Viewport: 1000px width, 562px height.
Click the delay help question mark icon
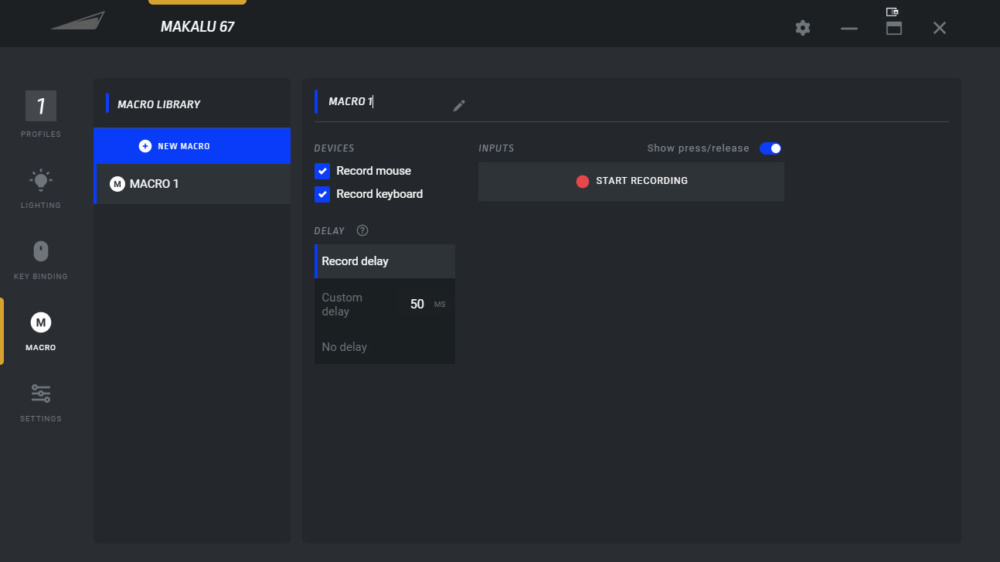tap(362, 230)
